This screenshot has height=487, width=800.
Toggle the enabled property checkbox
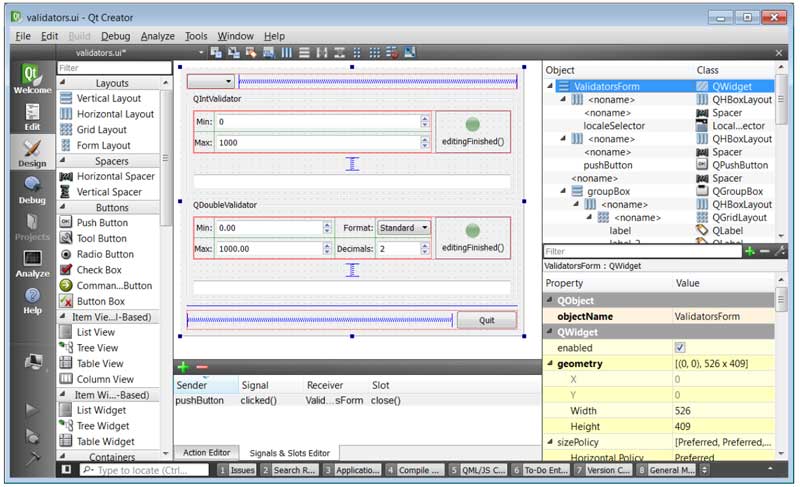click(680, 348)
